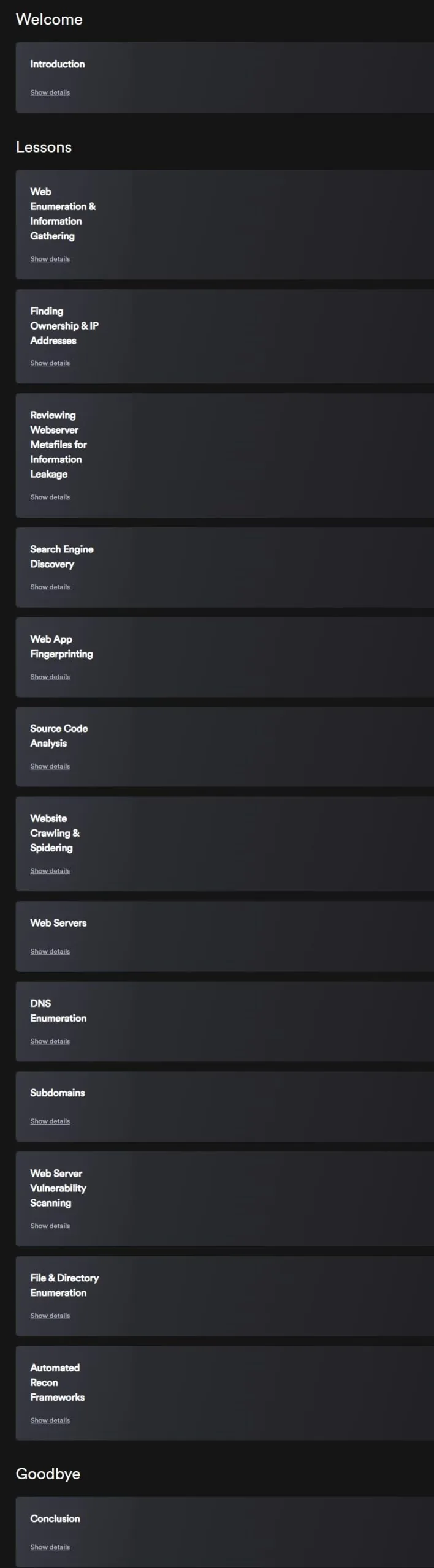Viewport: 434px width, 1568px height.
Task: Expand details under Web Enumeration & Information Gathering
Action: [x=50, y=259]
